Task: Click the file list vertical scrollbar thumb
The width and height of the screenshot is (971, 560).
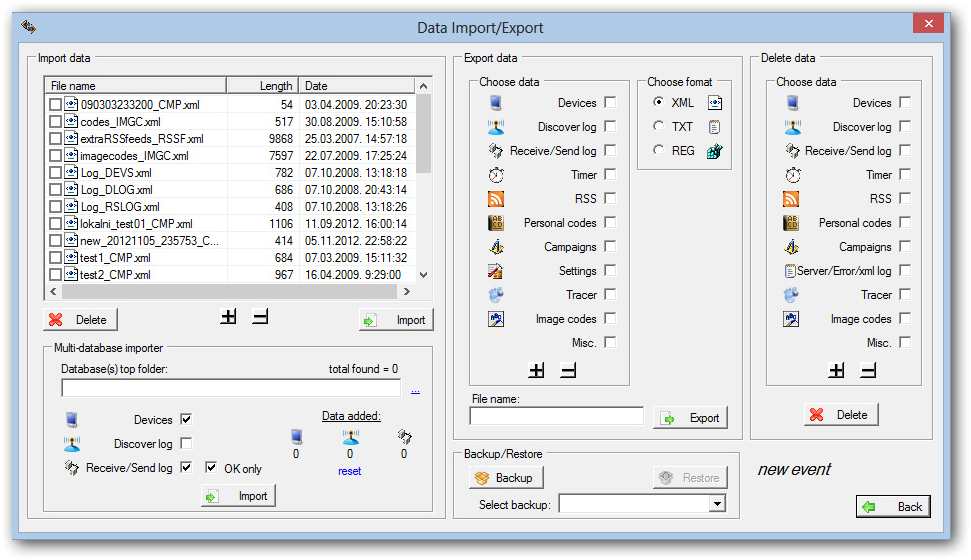Action: pos(424,134)
